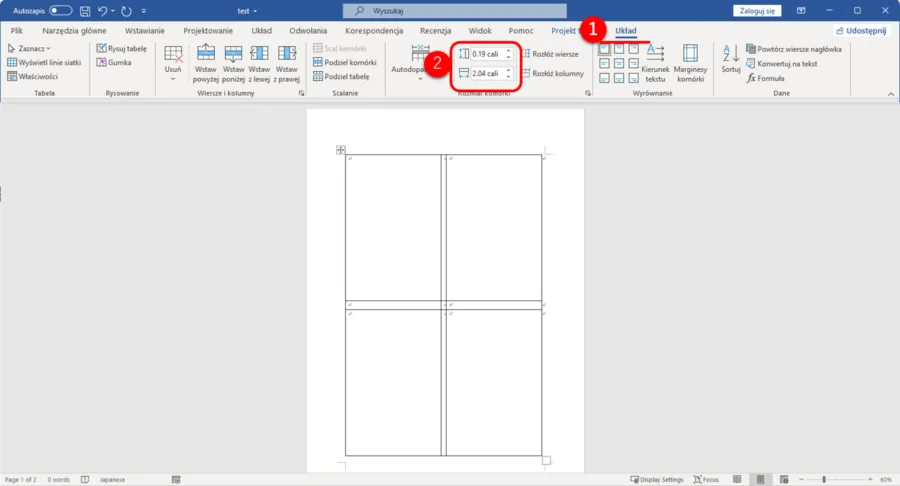
Task: Collapse the ribbon with the chevron
Action: coord(891,93)
